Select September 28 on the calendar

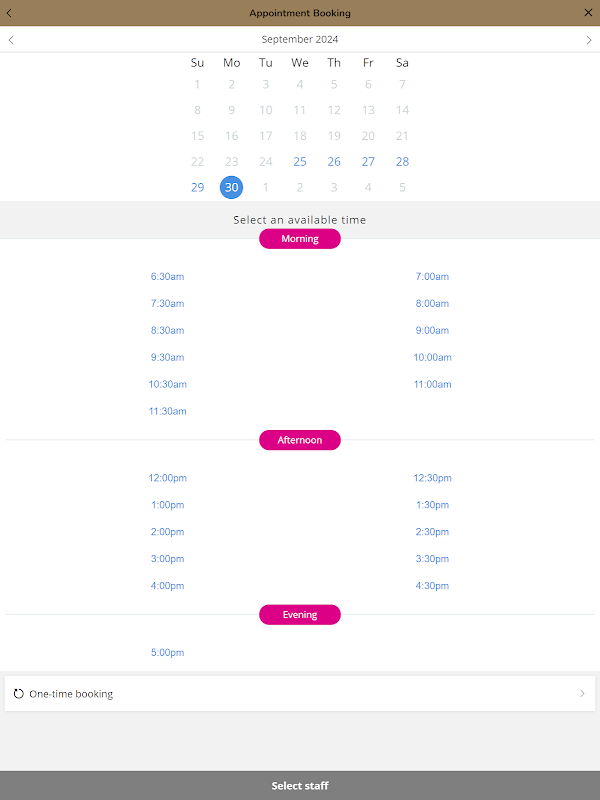tap(402, 162)
